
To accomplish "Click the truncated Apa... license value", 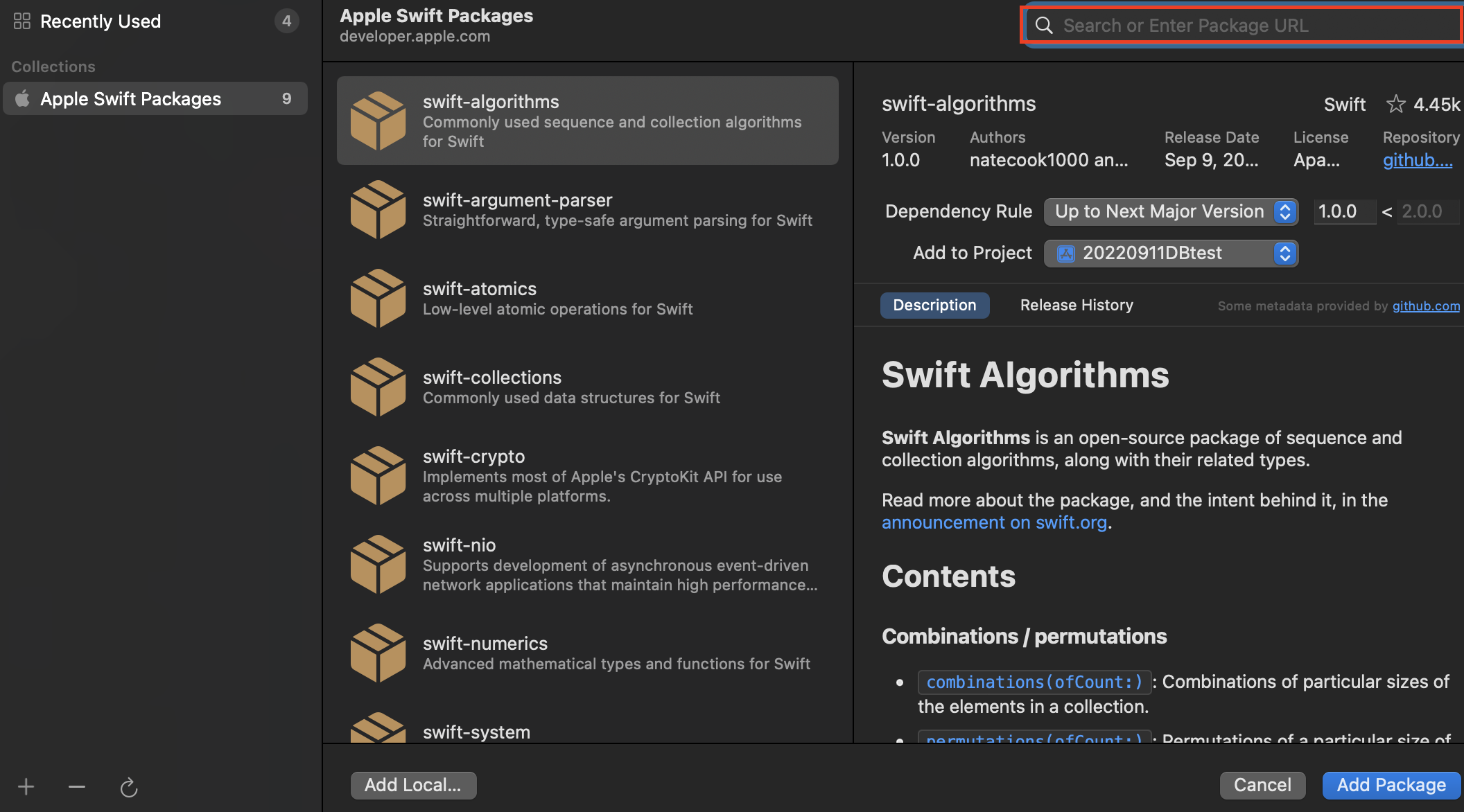I will [1316, 160].
